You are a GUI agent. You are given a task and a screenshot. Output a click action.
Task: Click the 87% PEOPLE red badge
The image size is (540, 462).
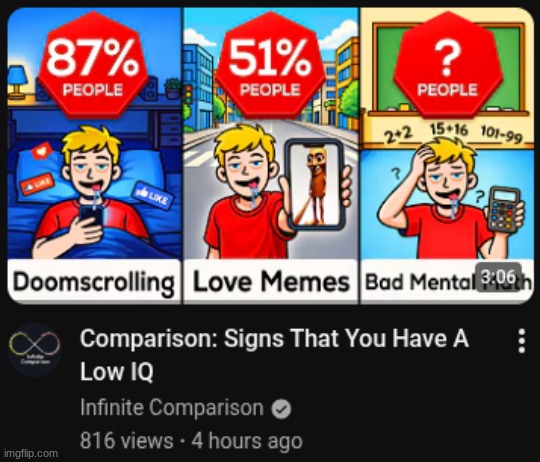tap(93, 64)
